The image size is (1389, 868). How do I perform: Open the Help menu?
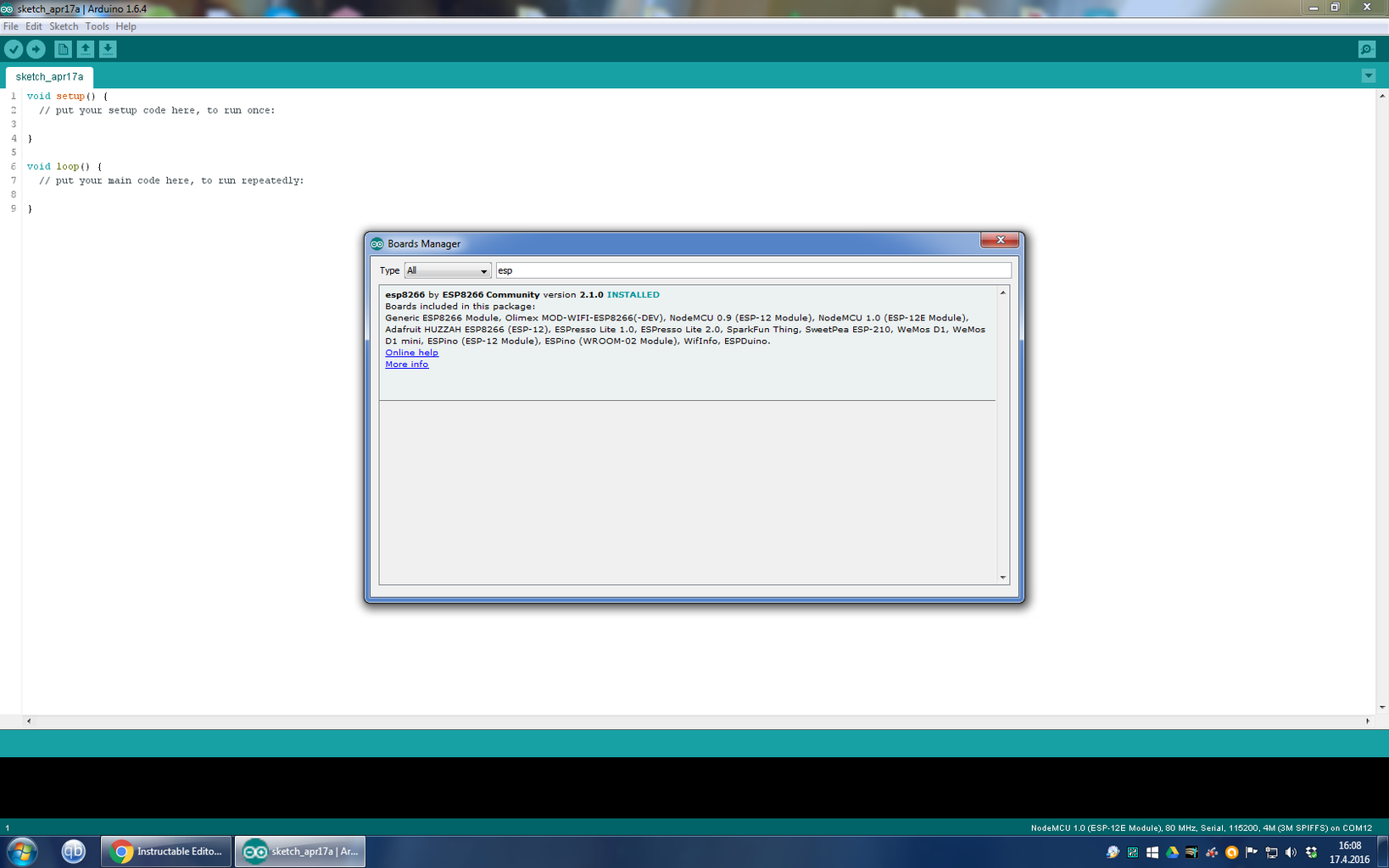(x=126, y=26)
